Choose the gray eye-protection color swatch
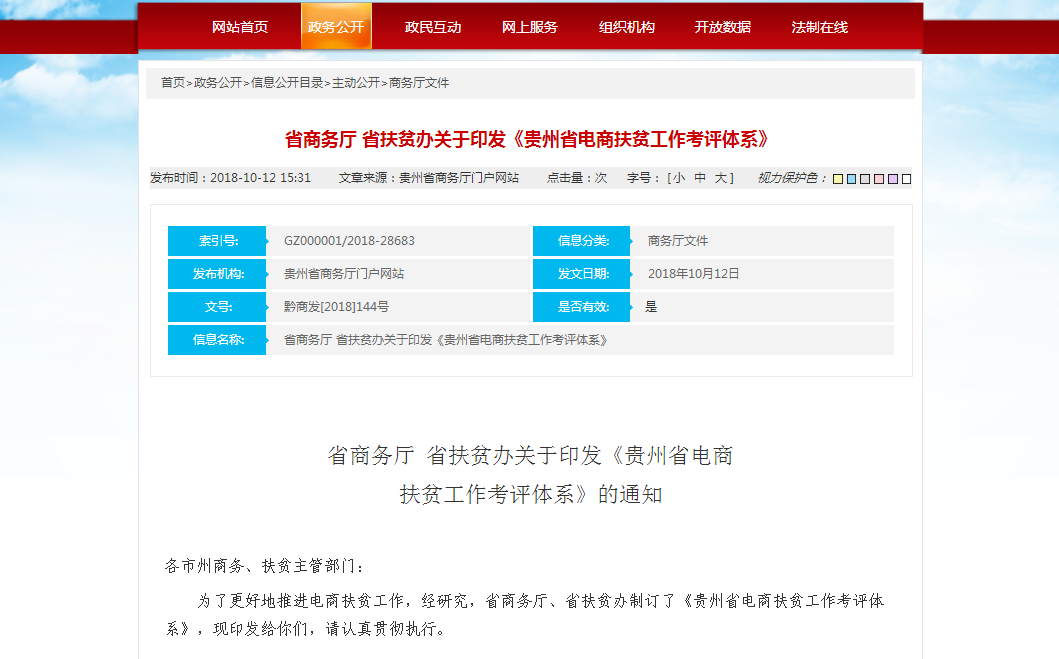 click(x=865, y=179)
